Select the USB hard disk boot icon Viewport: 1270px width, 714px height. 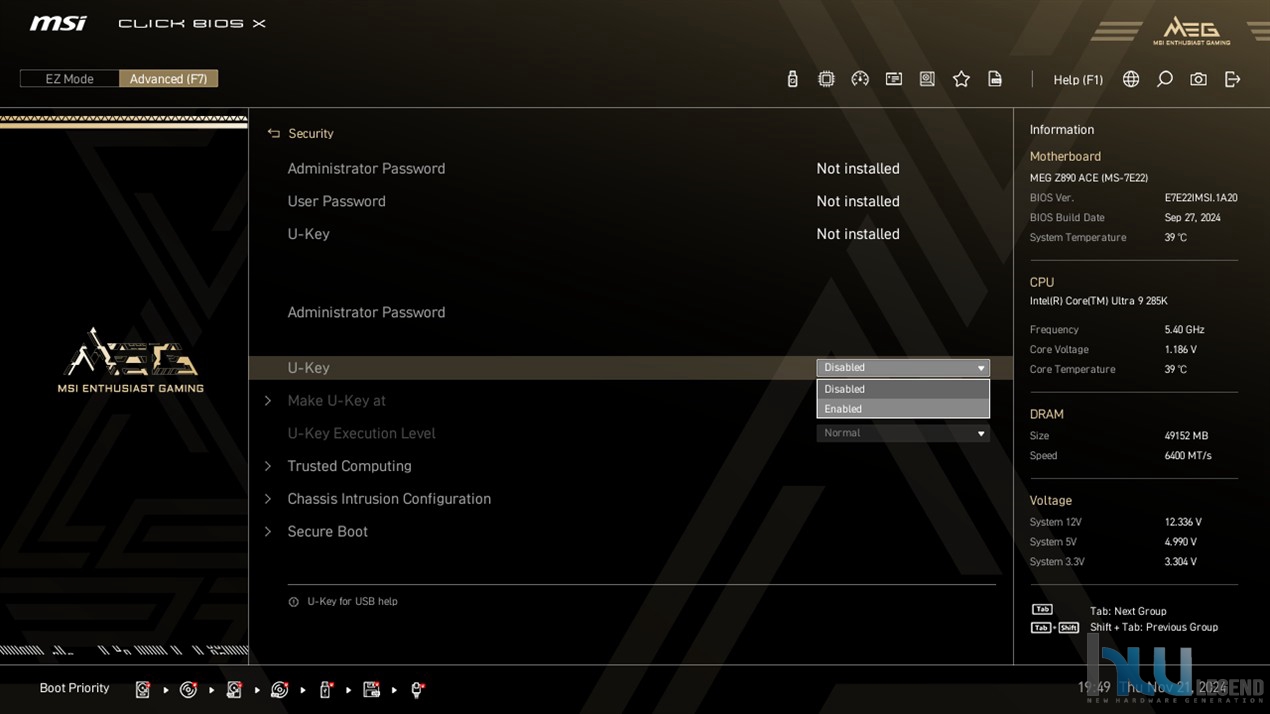point(234,689)
